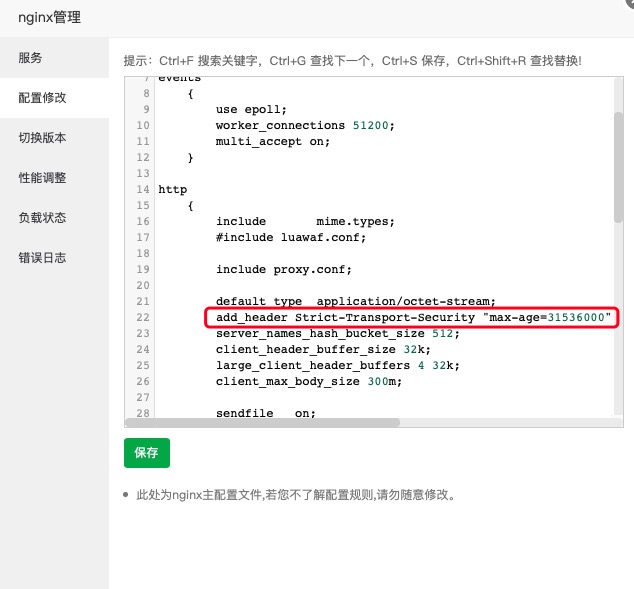Image resolution: width=634 pixels, height=589 pixels.
Task: Click the 'client_max_body_size 300m;' line
Action: tap(309, 382)
